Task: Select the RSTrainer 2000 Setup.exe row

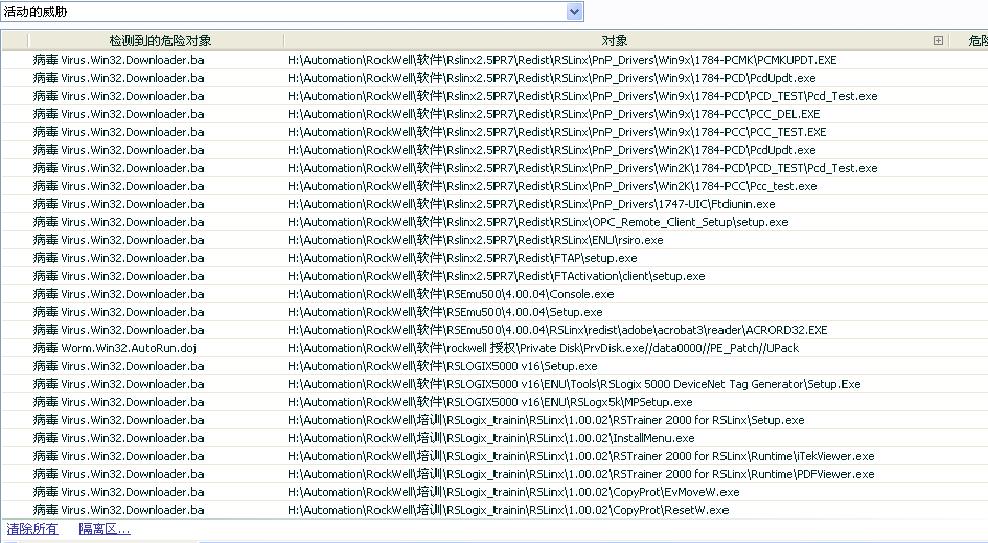Action: 494,420
